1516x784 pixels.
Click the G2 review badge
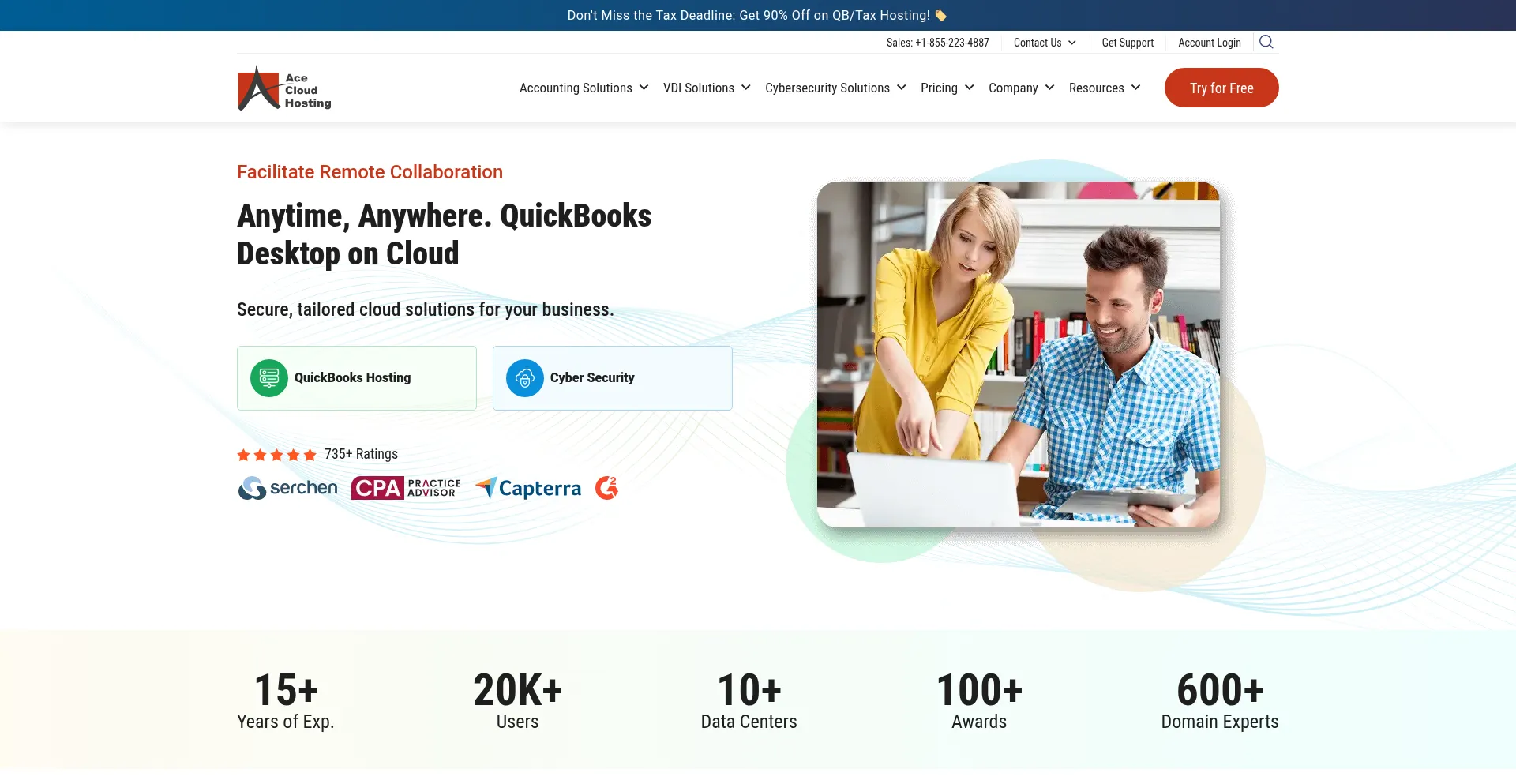tap(606, 488)
